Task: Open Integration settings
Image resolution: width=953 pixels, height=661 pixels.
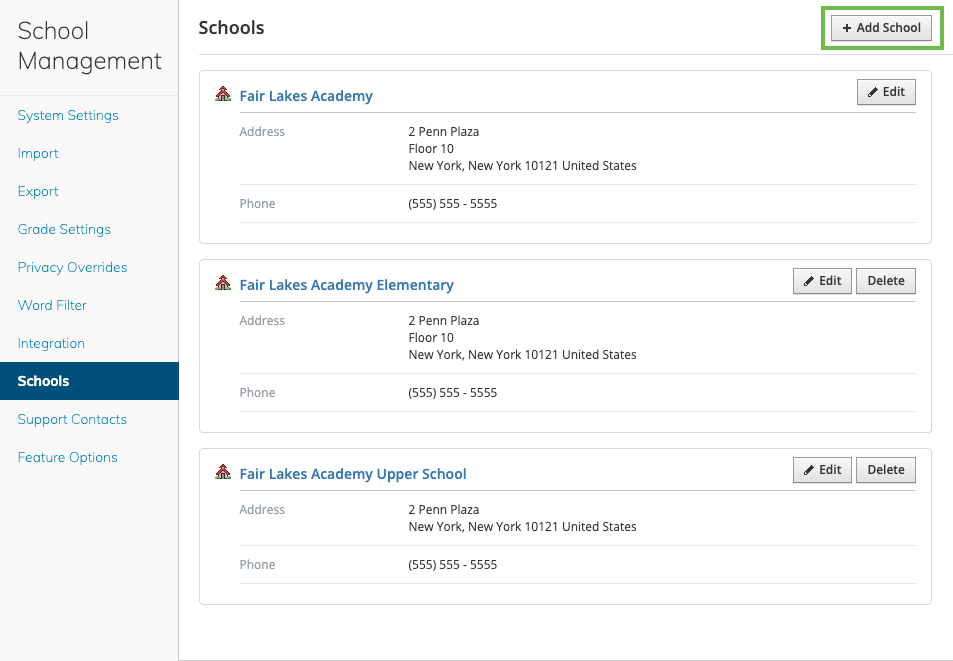Action: pos(51,343)
